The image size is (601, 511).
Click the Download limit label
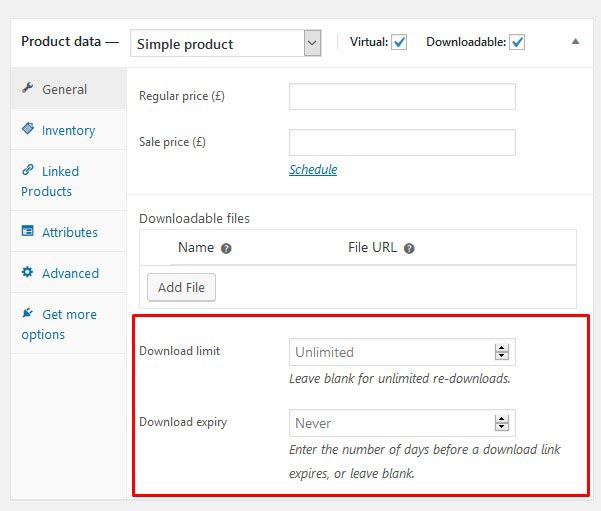[179, 351]
